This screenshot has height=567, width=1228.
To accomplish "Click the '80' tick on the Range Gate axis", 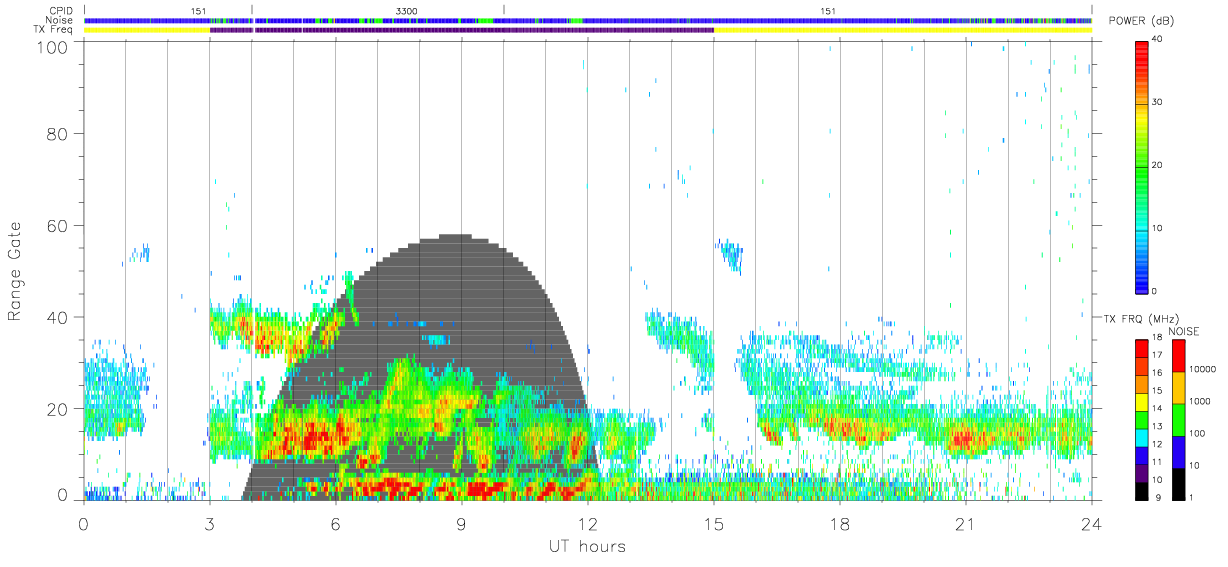I will [x=58, y=133].
